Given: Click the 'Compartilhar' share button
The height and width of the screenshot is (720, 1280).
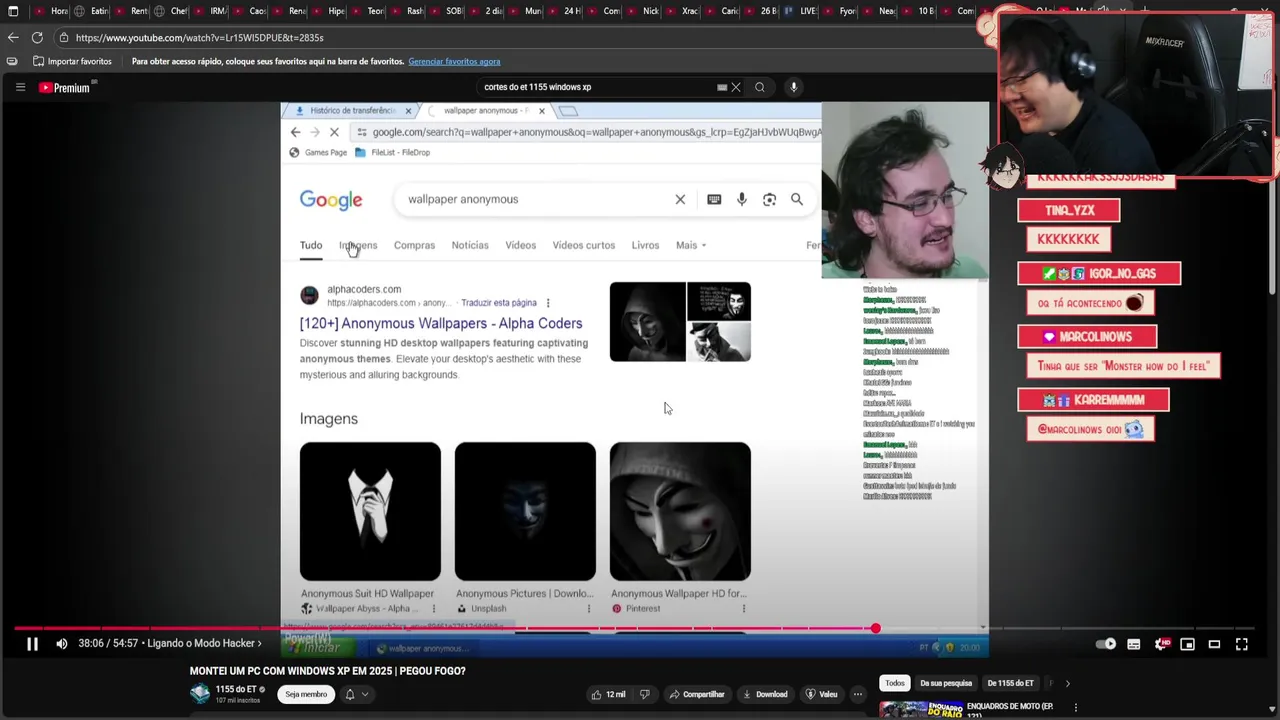Looking at the screenshot, I should [696, 694].
